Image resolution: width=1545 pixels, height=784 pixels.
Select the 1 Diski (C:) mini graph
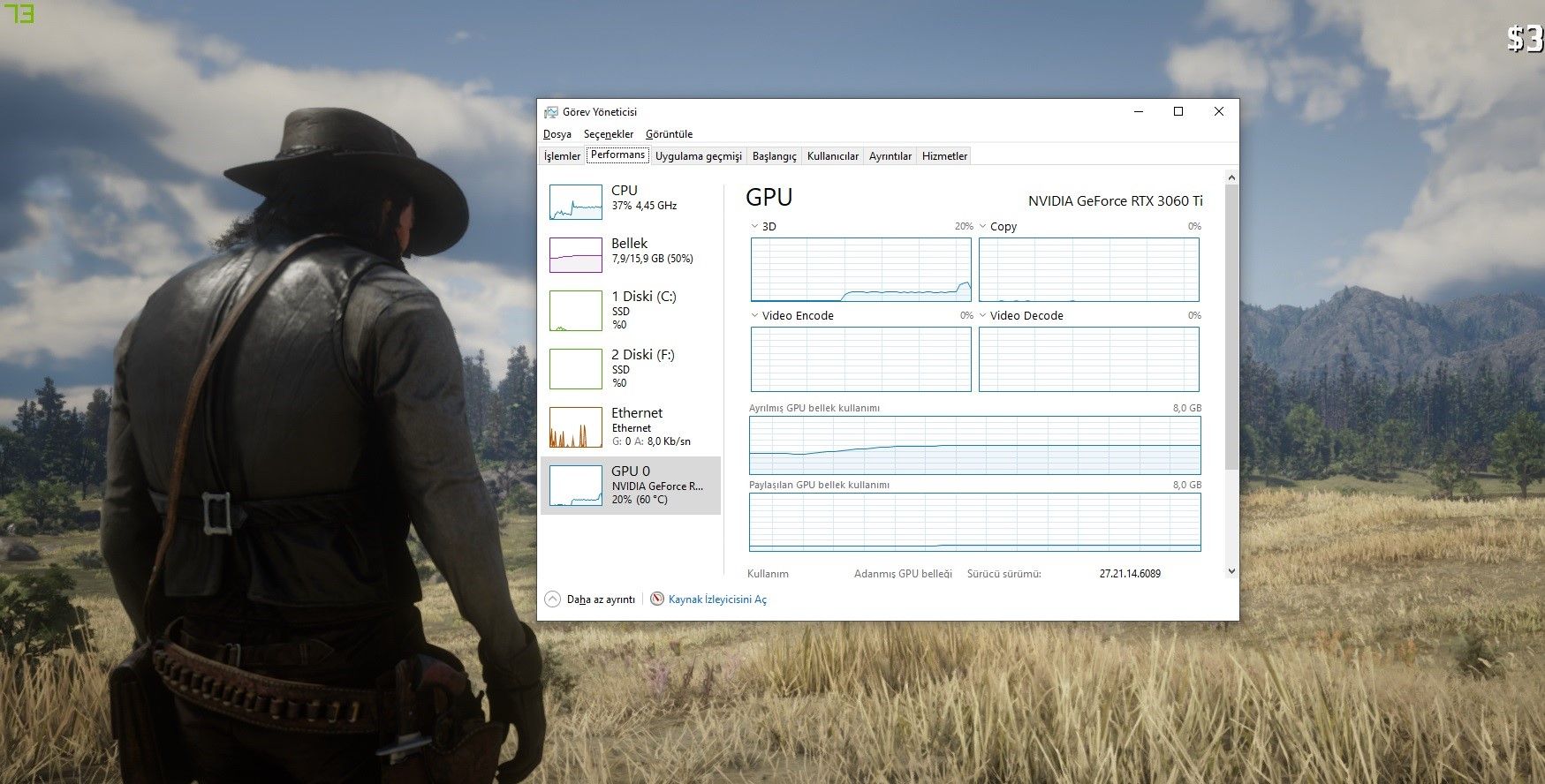pyautogui.click(x=576, y=311)
